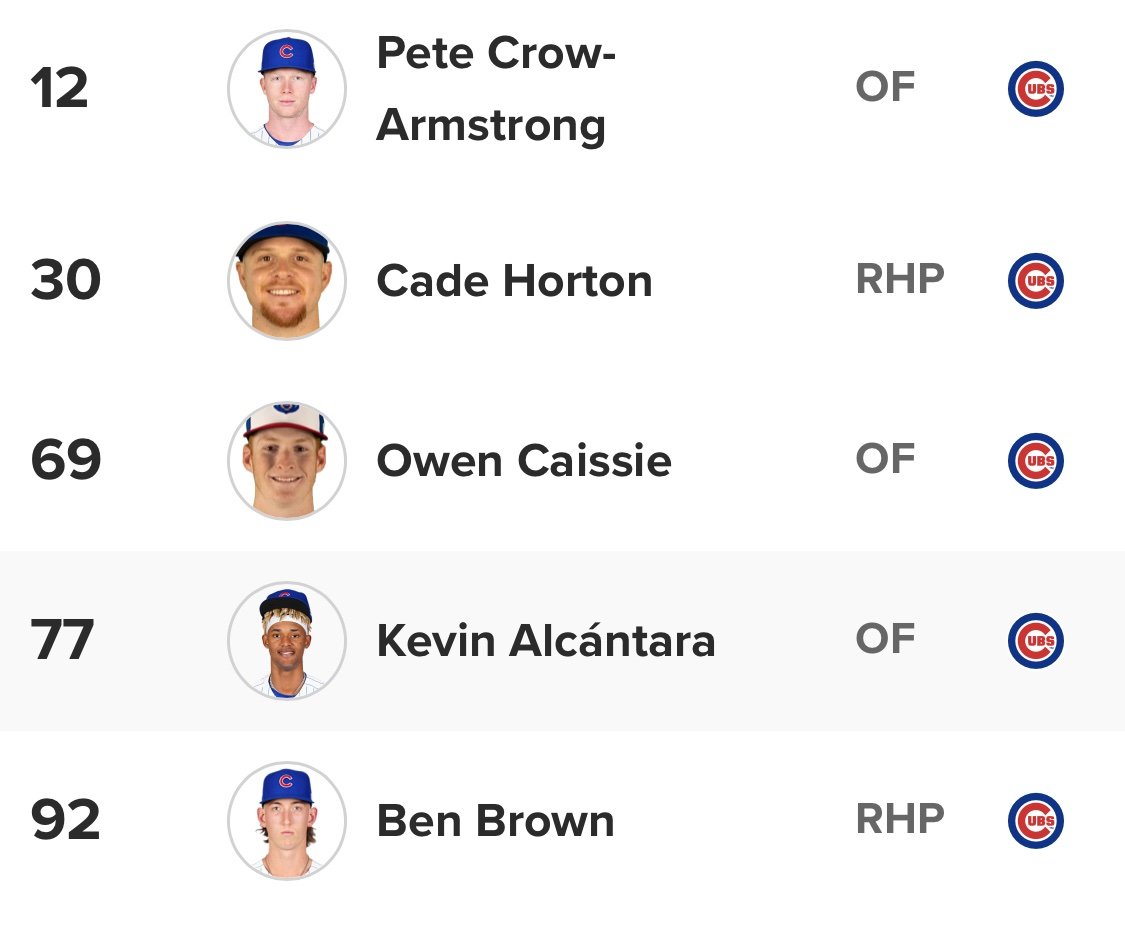This screenshot has height=949, width=1125.
Task: Click the Cubs logo in Cade Horton's row
Action: click(1035, 281)
